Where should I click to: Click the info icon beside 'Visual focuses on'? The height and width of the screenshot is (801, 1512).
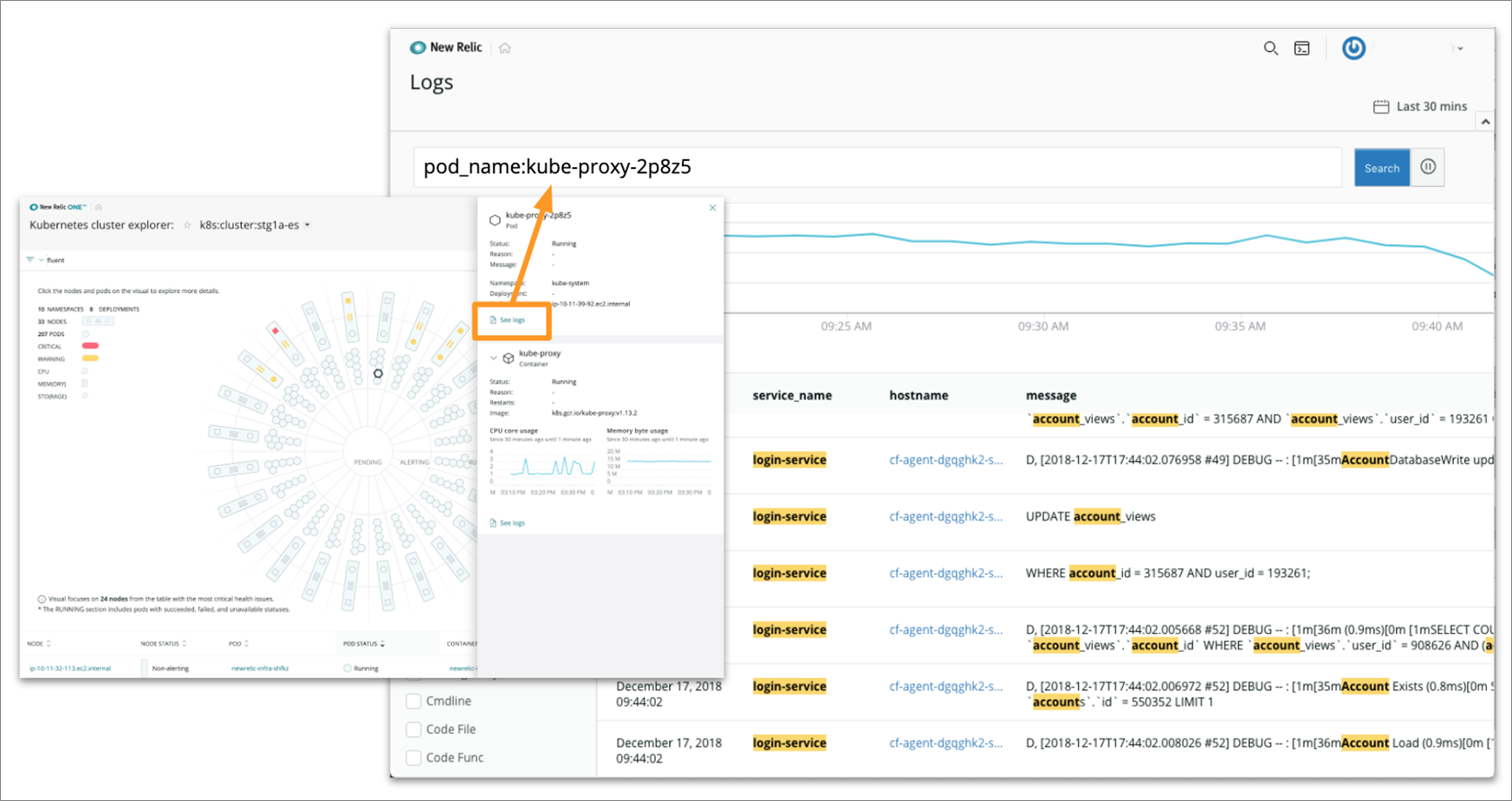coord(42,599)
